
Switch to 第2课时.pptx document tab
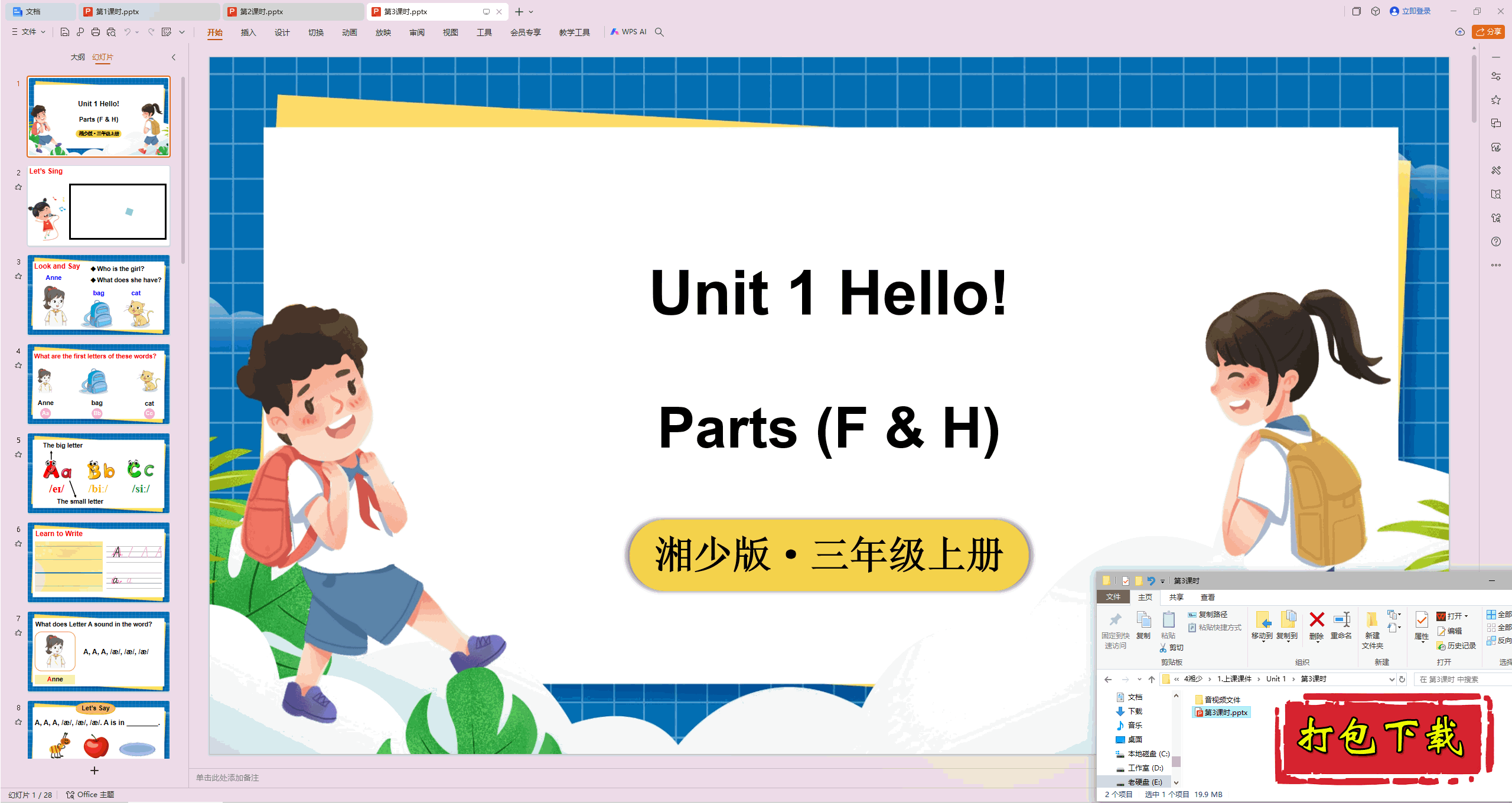(x=292, y=12)
